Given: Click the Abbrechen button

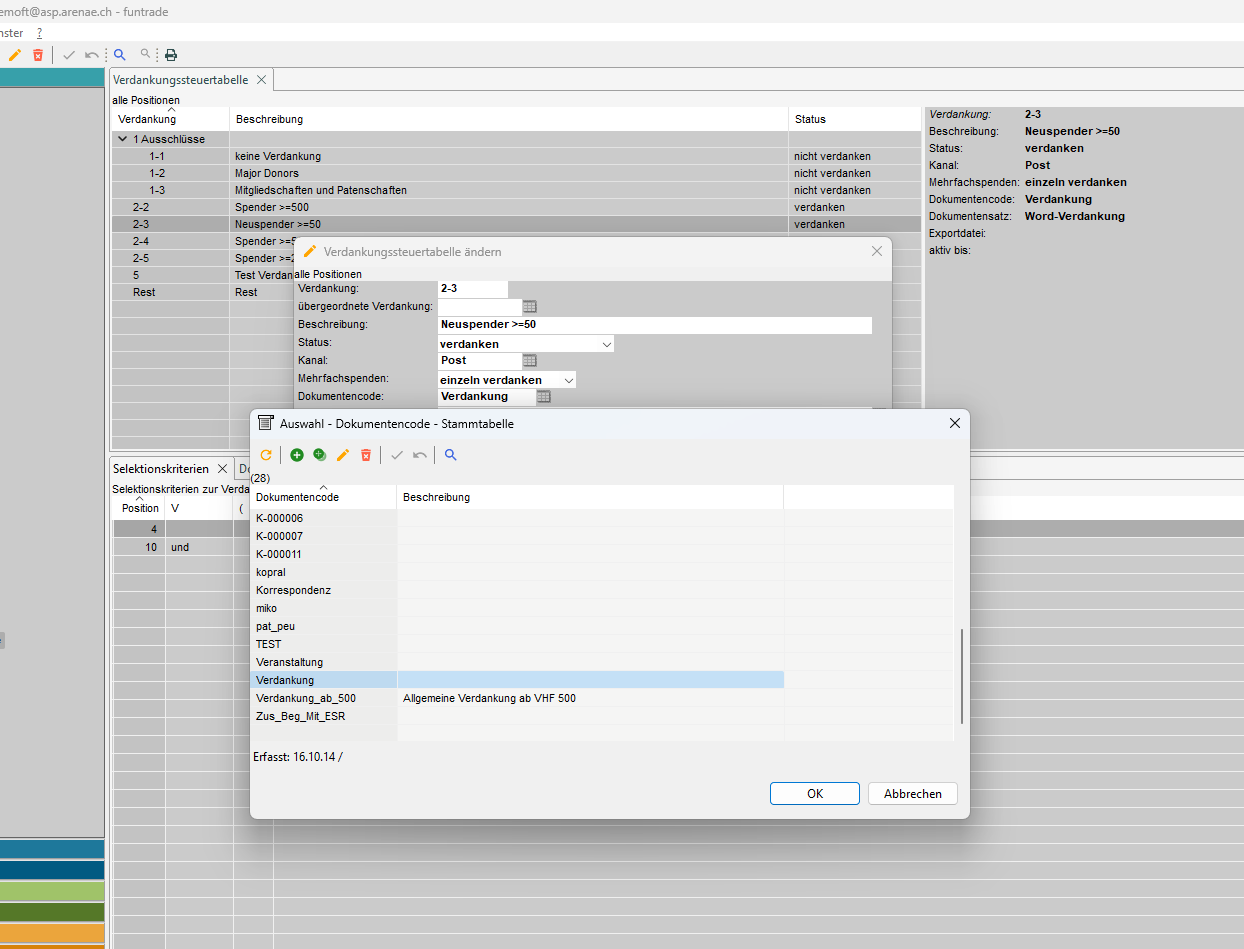Looking at the screenshot, I should (x=912, y=793).
